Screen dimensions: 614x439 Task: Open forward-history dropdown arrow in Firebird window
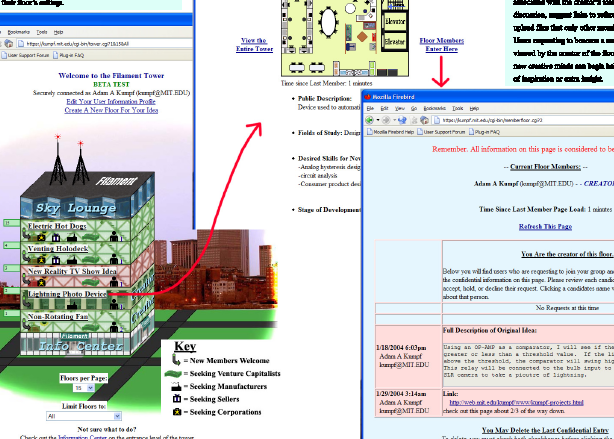coord(394,120)
